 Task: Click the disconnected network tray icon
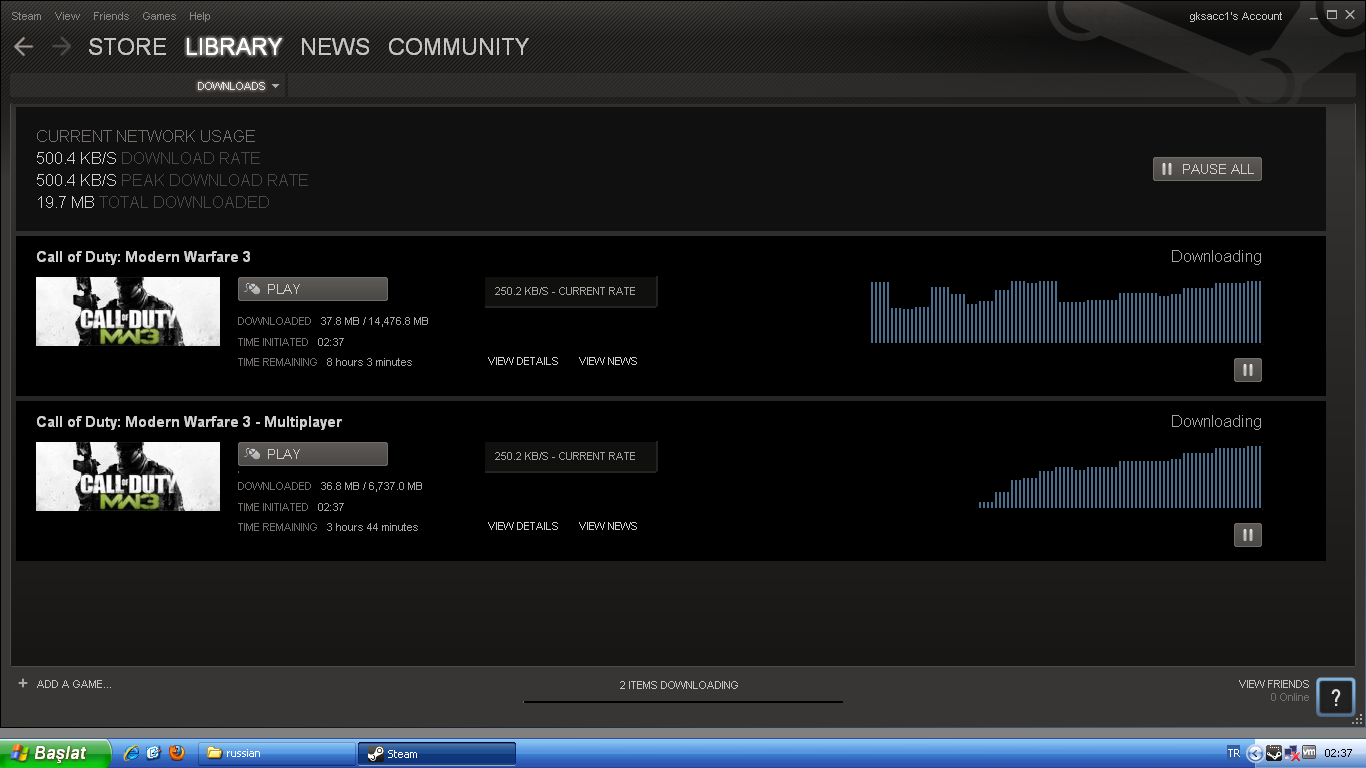1292,753
